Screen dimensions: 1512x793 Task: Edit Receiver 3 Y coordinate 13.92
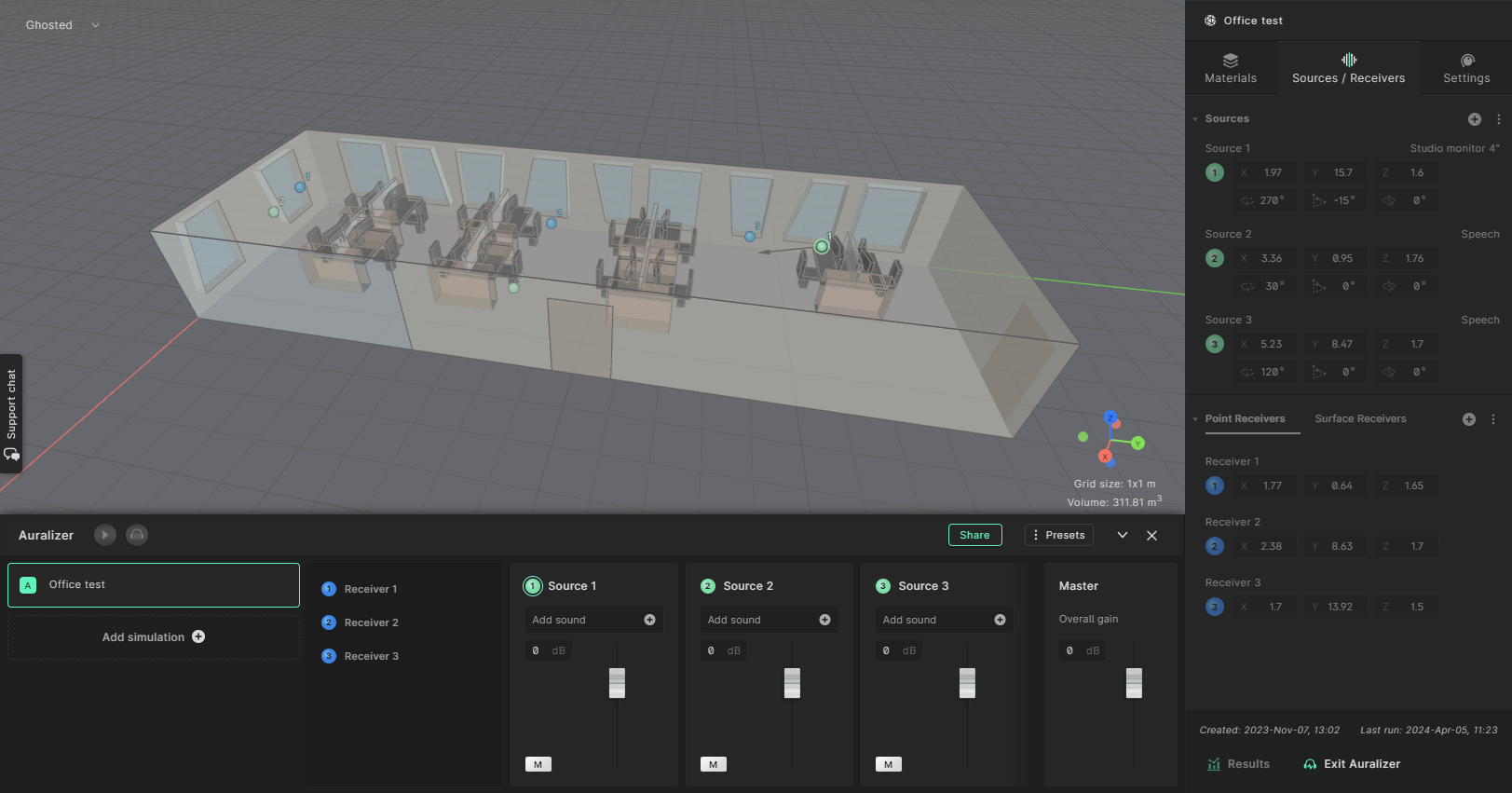(x=1334, y=607)
